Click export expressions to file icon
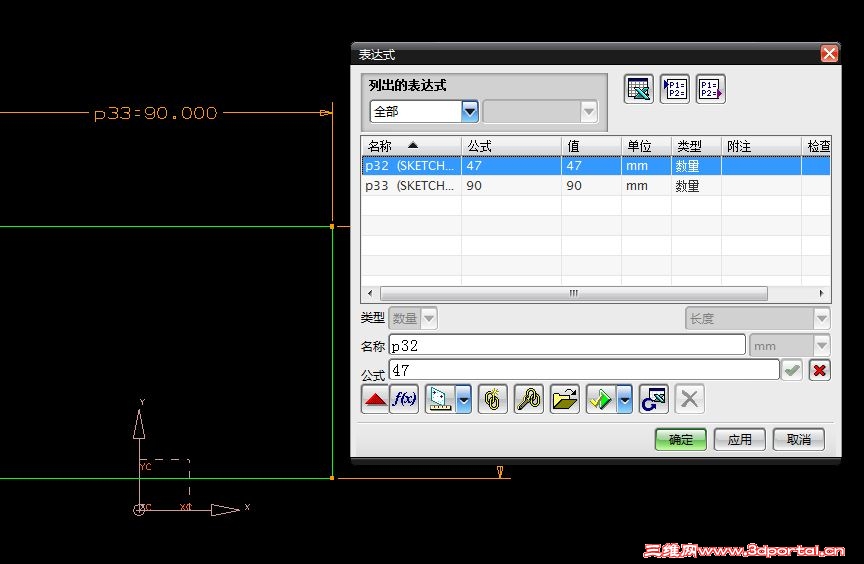 [710, 89]
